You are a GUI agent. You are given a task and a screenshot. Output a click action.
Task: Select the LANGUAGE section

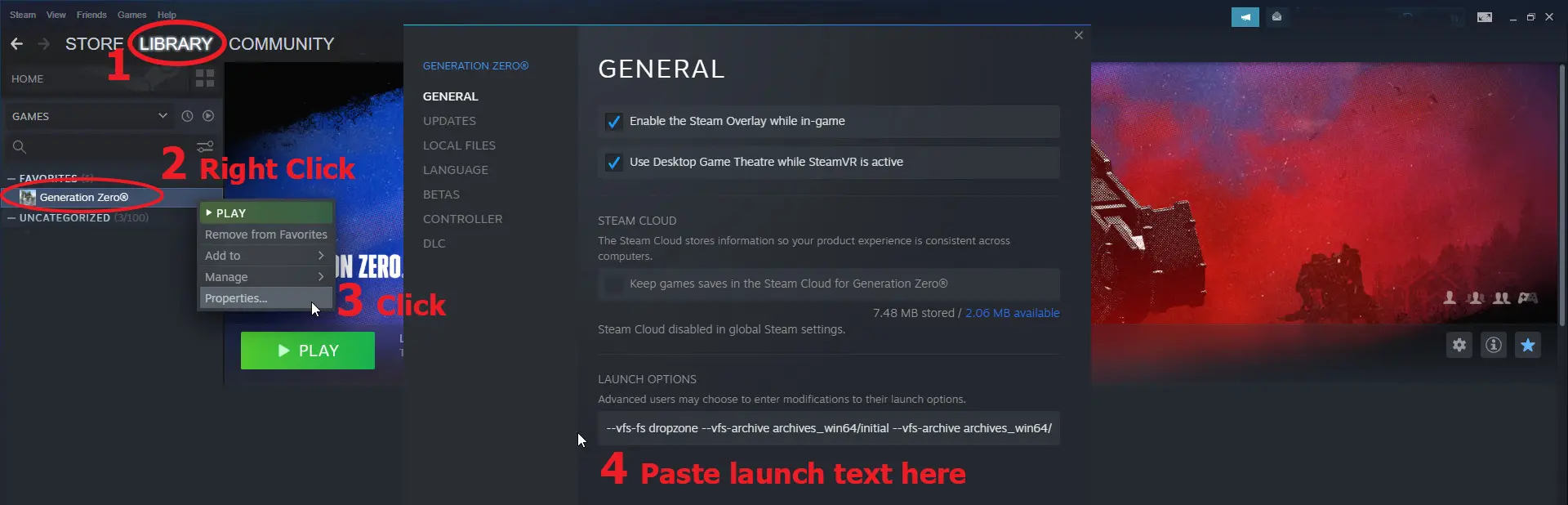pos(456,170)
